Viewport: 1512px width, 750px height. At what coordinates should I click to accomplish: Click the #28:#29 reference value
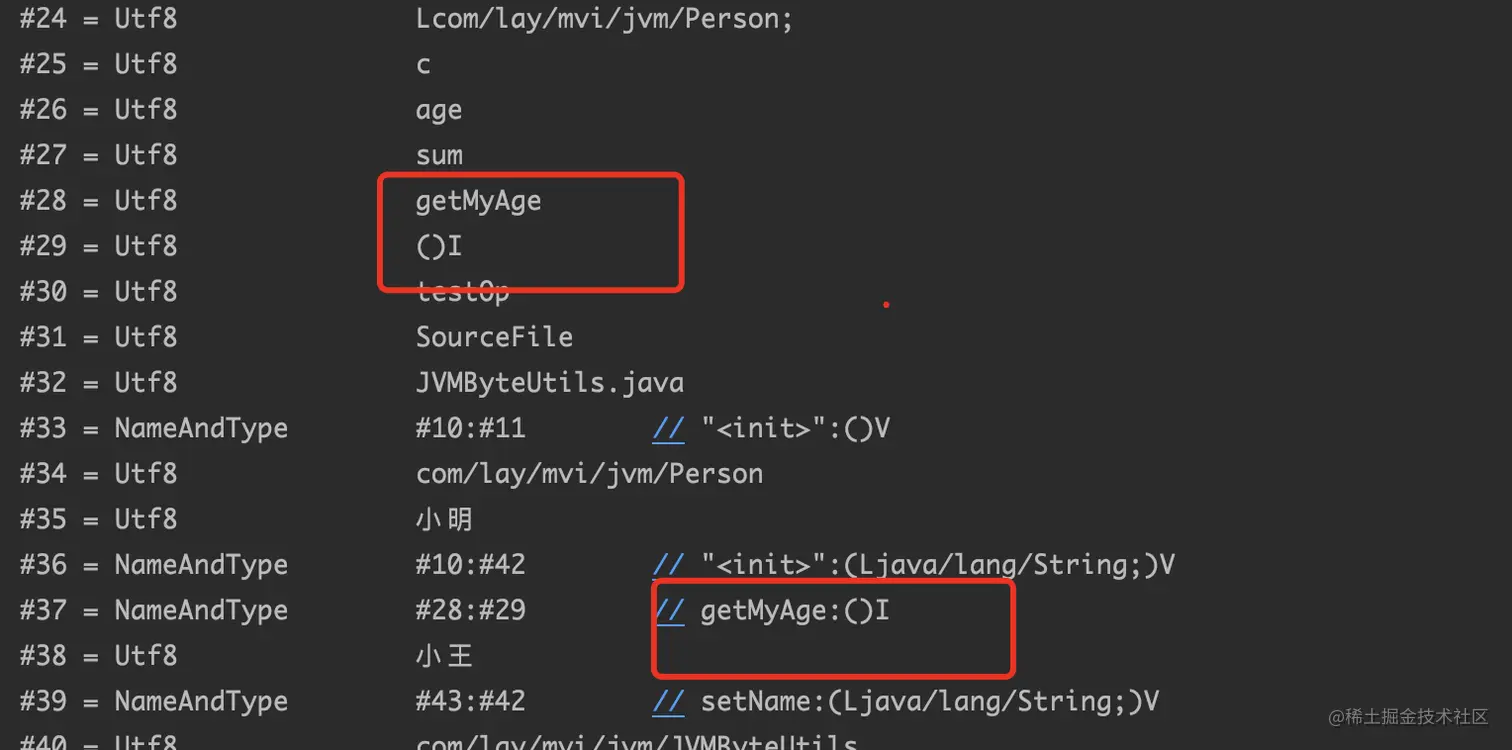pos(470,611)
